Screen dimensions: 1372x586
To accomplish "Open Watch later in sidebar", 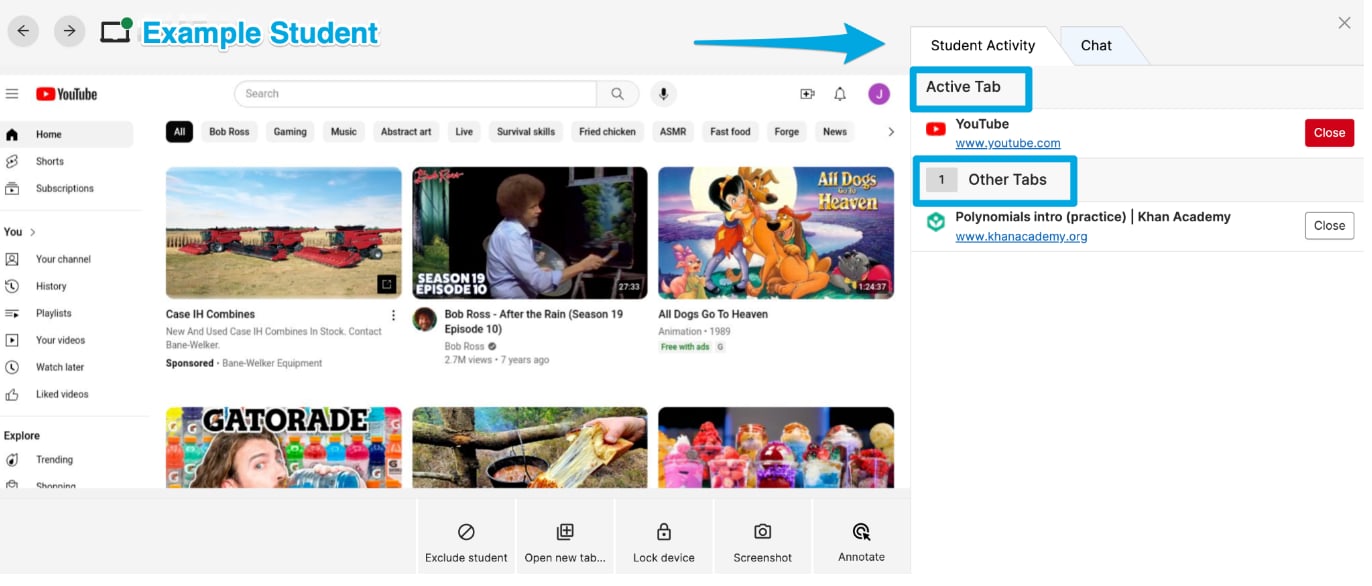I will point(67,367).
